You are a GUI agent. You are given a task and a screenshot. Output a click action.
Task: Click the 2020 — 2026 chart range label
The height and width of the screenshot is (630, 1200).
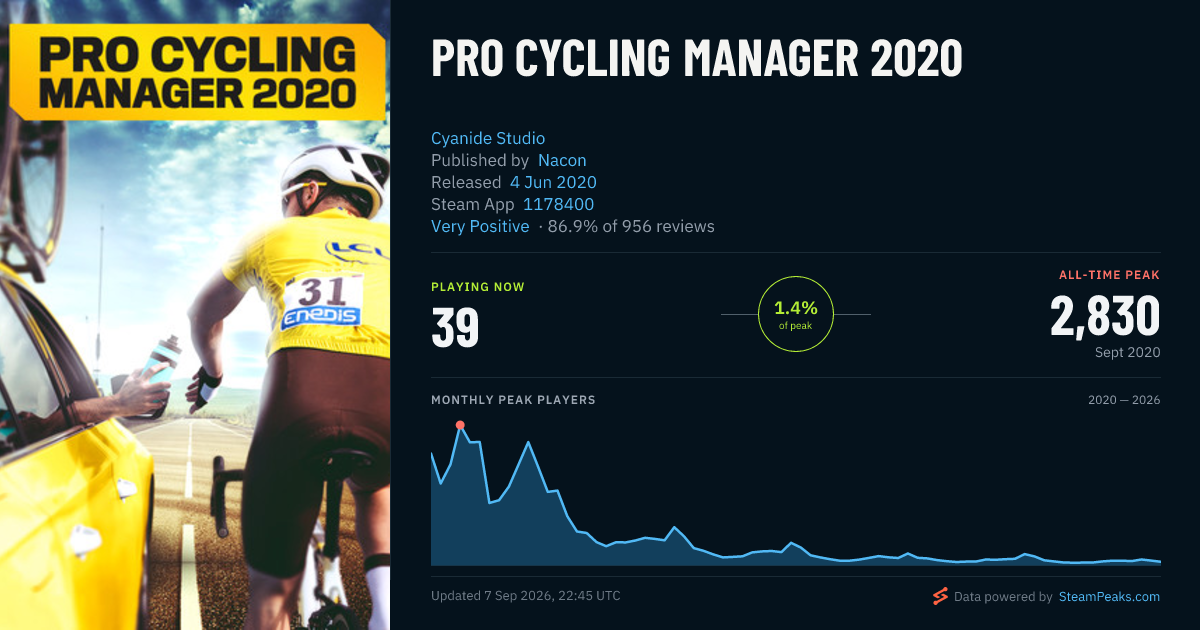coord(1124,400)
